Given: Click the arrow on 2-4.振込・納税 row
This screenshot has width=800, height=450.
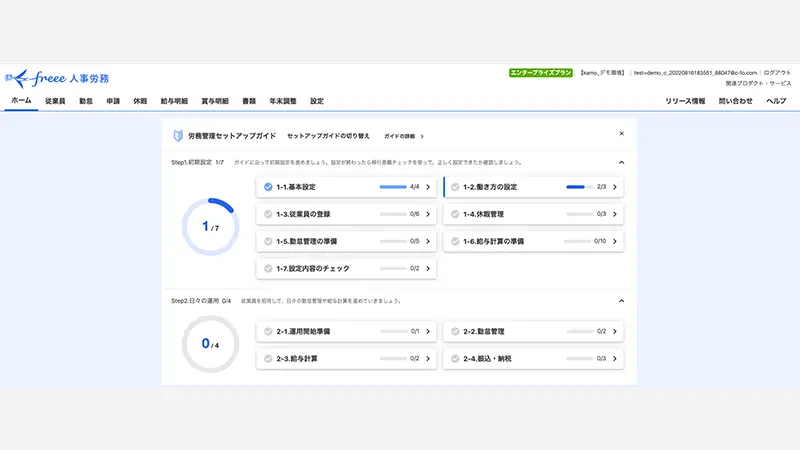Looking at the screenshot, I should pos(614,358).
